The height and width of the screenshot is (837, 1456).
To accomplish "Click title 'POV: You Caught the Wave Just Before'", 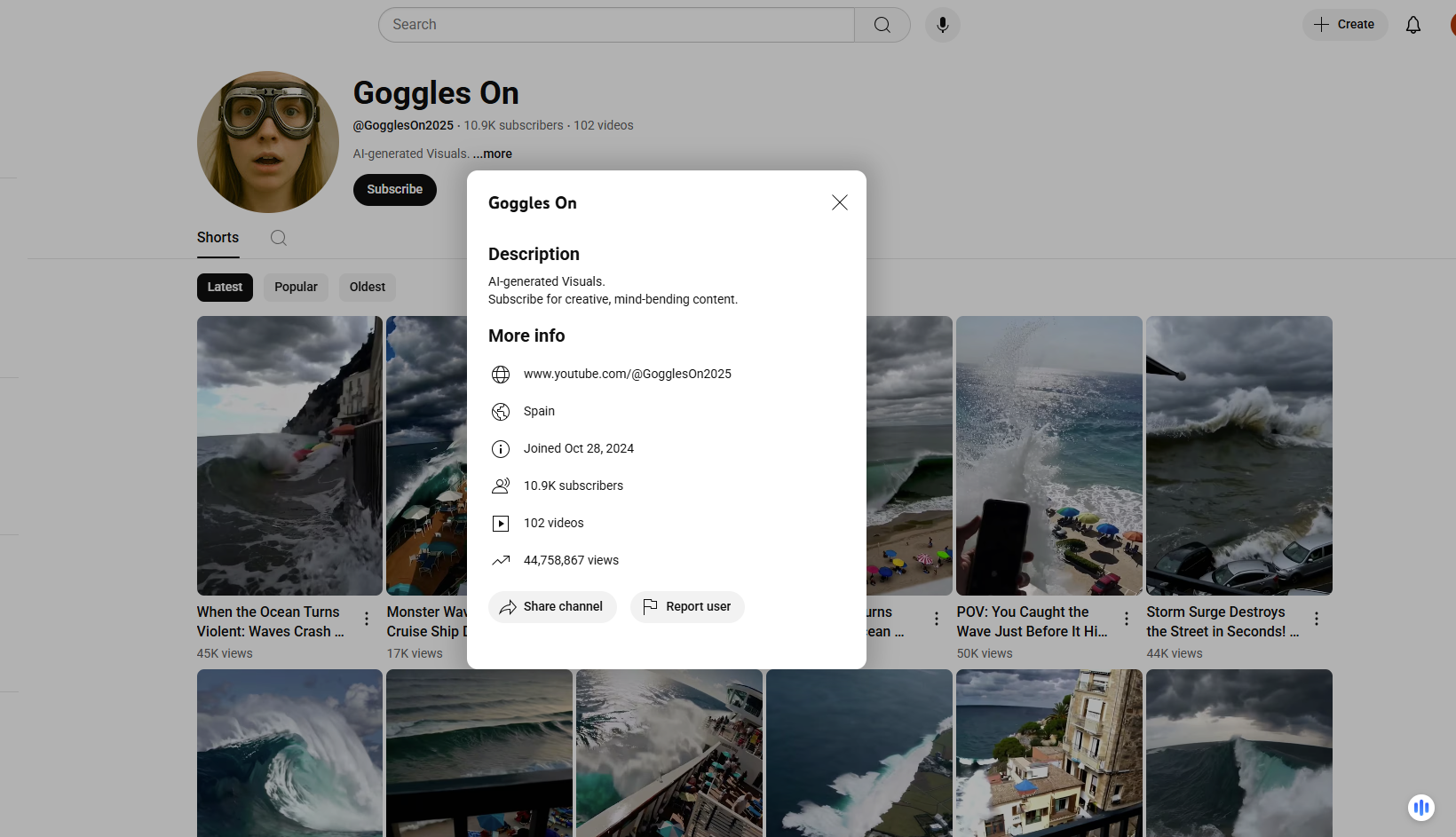I will click(1033, 622).
